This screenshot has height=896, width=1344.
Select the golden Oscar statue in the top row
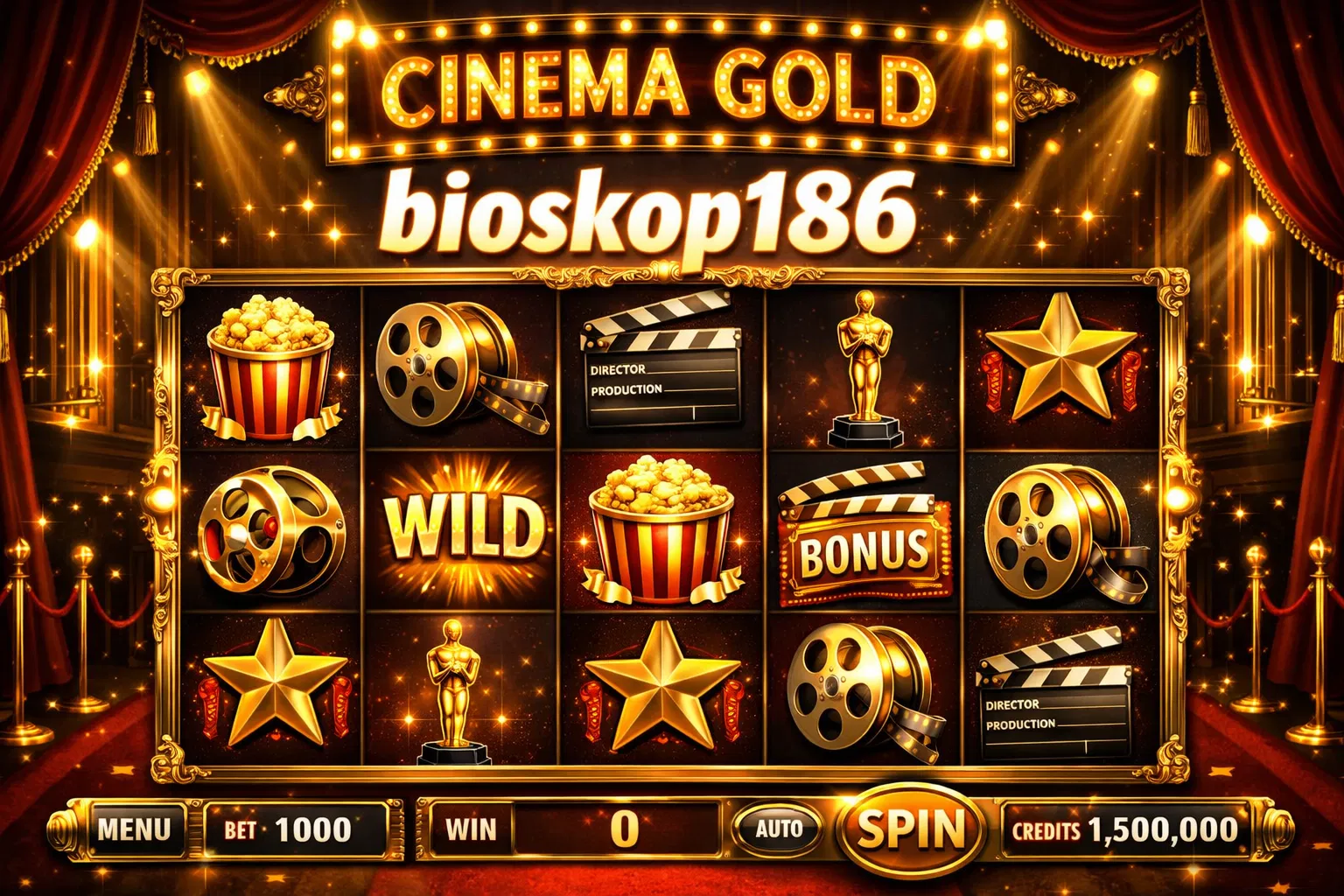tap(864, 369)
